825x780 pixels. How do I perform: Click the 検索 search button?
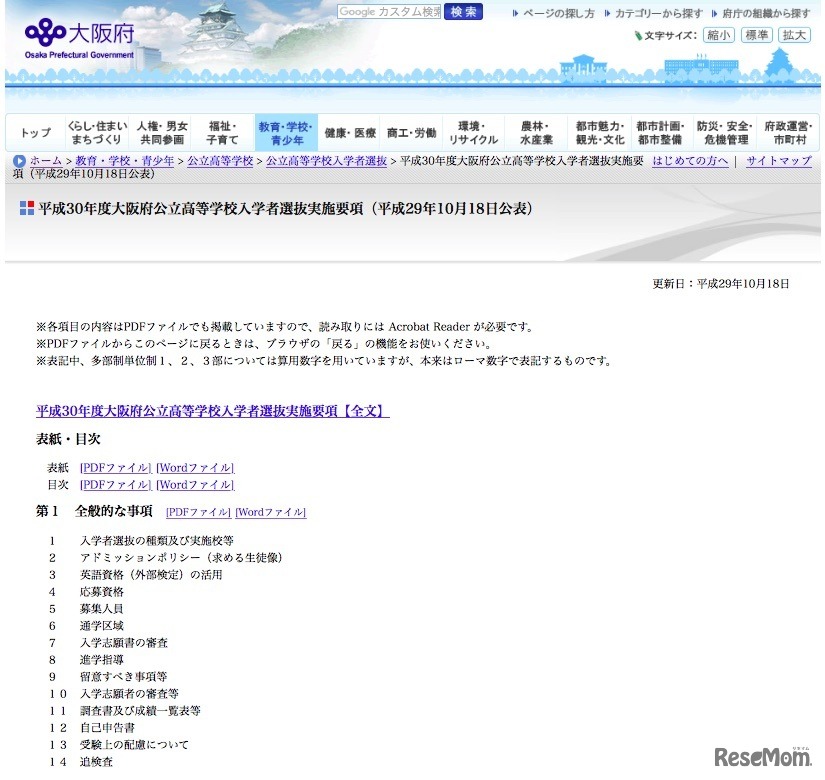(x=461, y=12)
